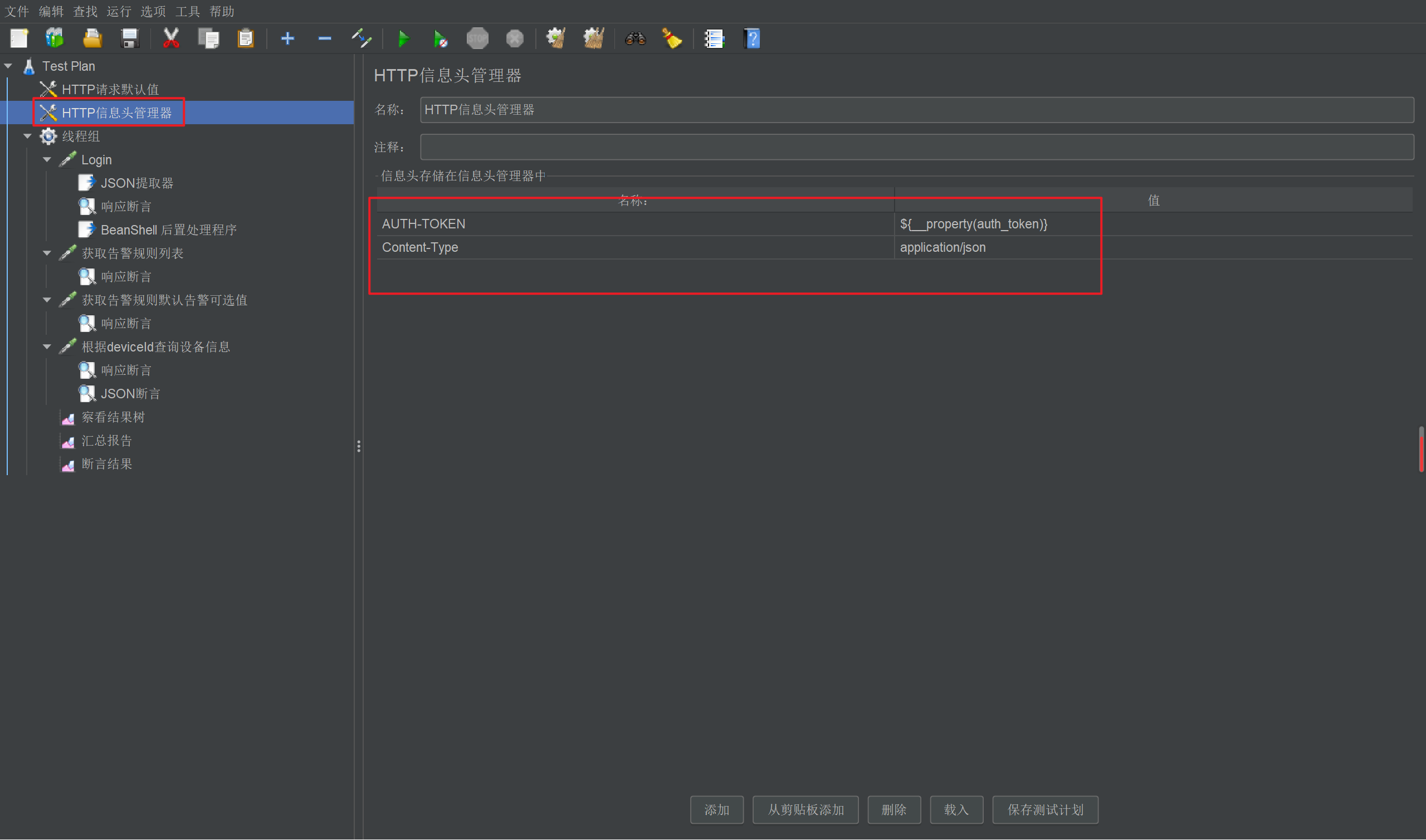Collapse the 线程组 node arrow
The height and width of the screenshot is (840, 1426).
click(x=27, y=136)
